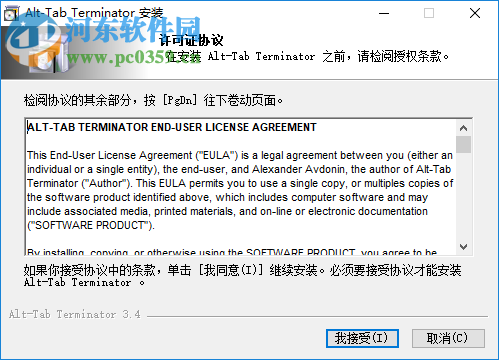Click the instruction line mentioning [PgDn]
The height and width of the screenshot is (360, 499).
point(153,100)
